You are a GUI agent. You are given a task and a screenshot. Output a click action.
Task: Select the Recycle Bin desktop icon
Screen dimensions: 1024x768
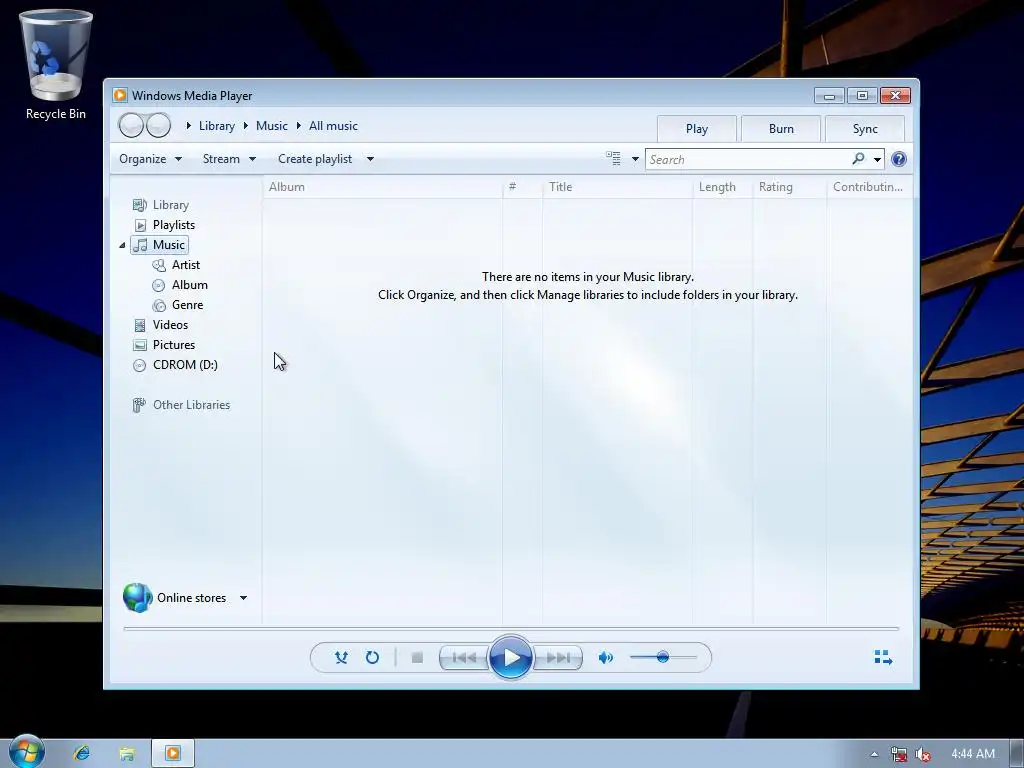(56, 65)
